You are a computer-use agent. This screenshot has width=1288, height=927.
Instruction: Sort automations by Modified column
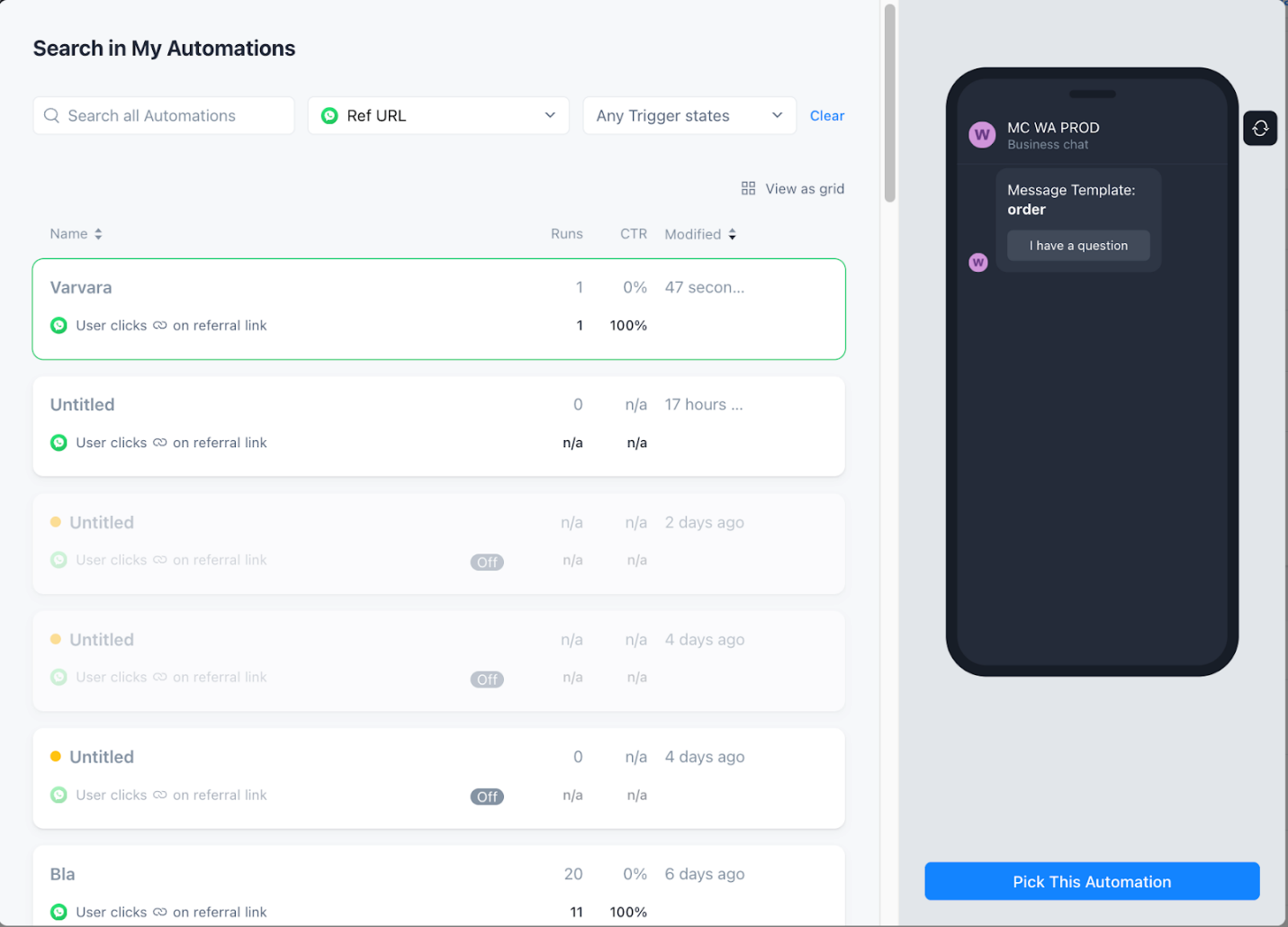pos(700,234)
